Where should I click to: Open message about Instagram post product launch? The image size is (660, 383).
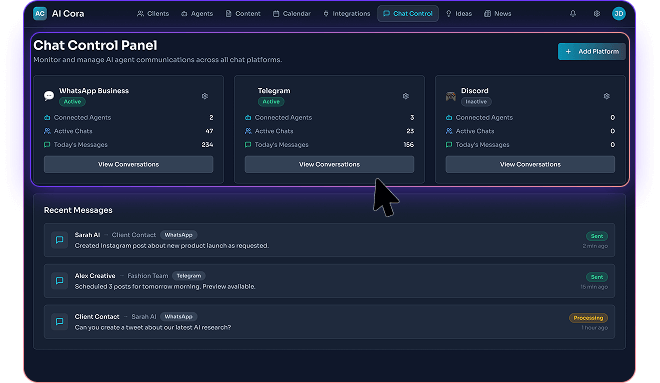329,240
